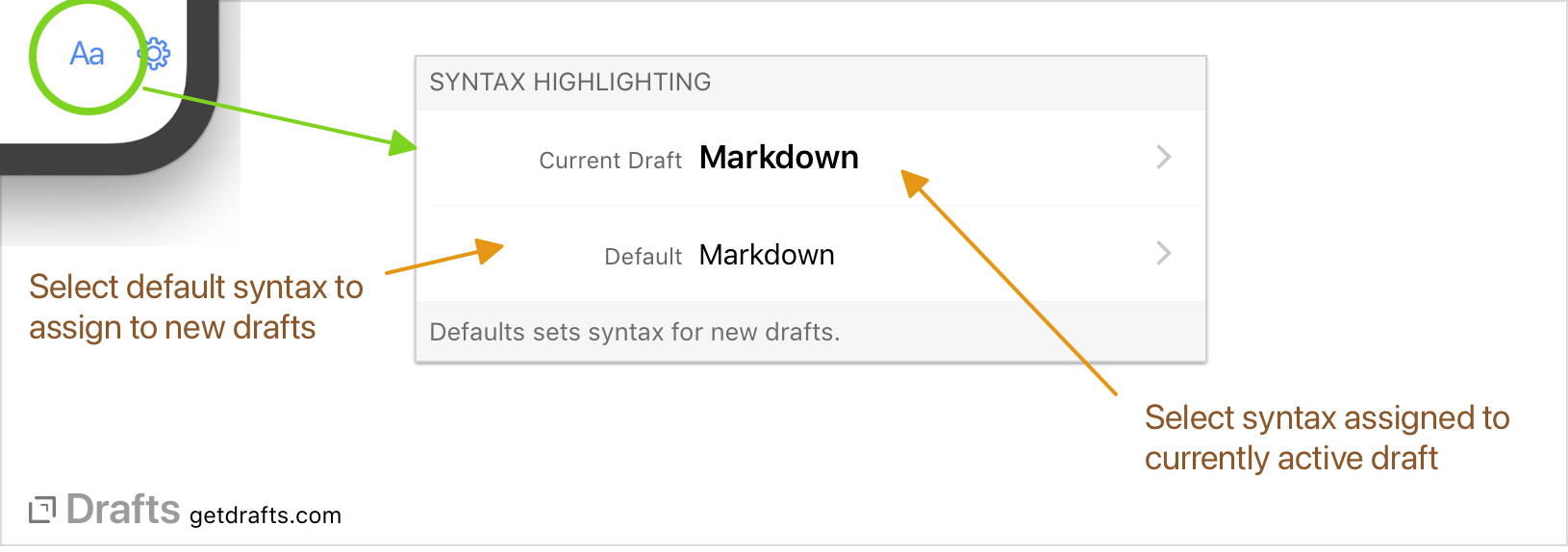Click the Default row label

(643, 257)
